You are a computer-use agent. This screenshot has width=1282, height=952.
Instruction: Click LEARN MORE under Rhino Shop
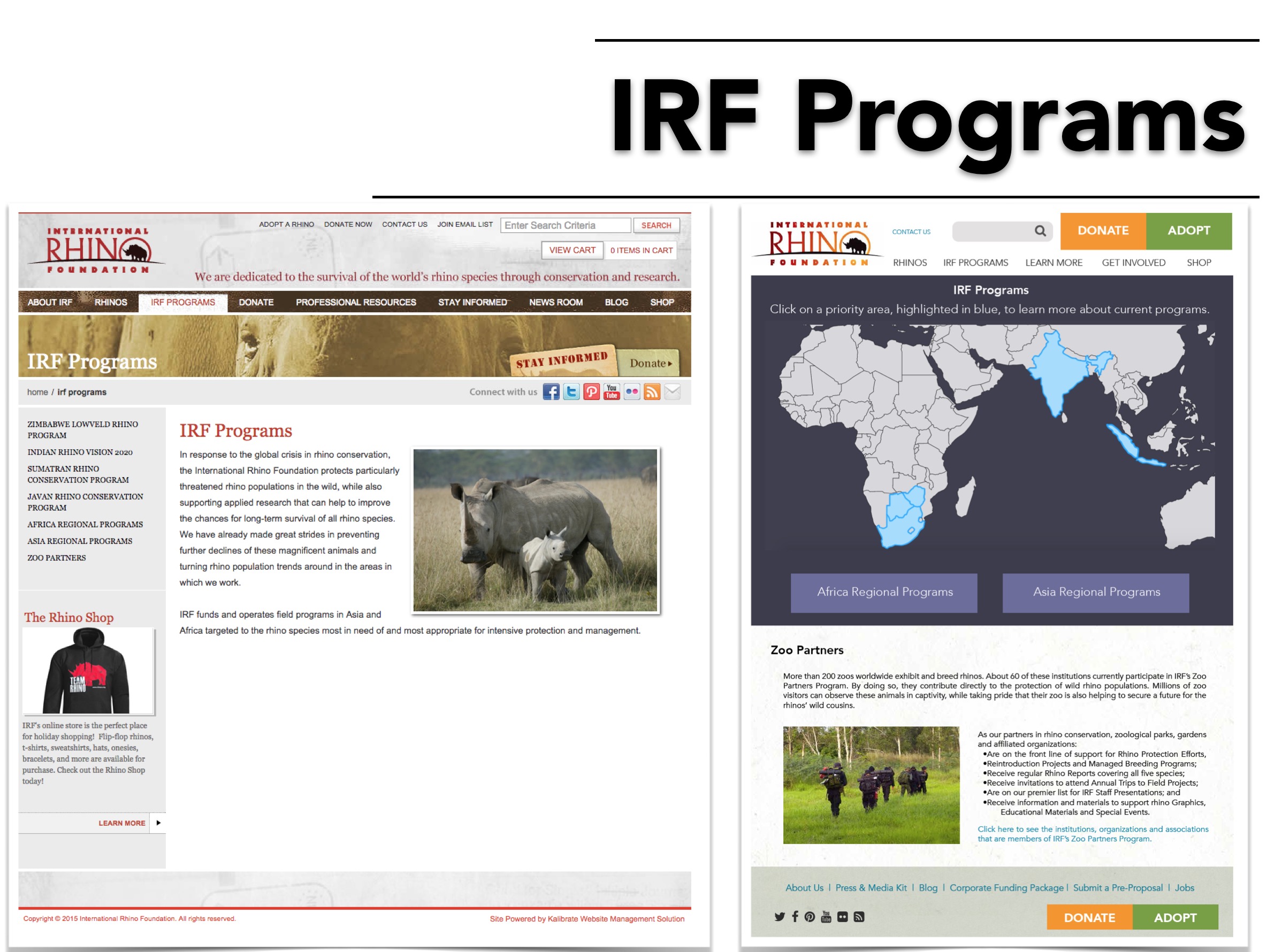[121, 823]
